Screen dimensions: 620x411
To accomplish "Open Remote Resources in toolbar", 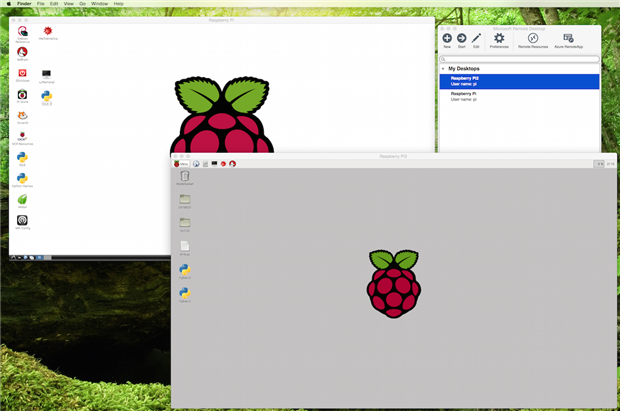I will 533,38.
